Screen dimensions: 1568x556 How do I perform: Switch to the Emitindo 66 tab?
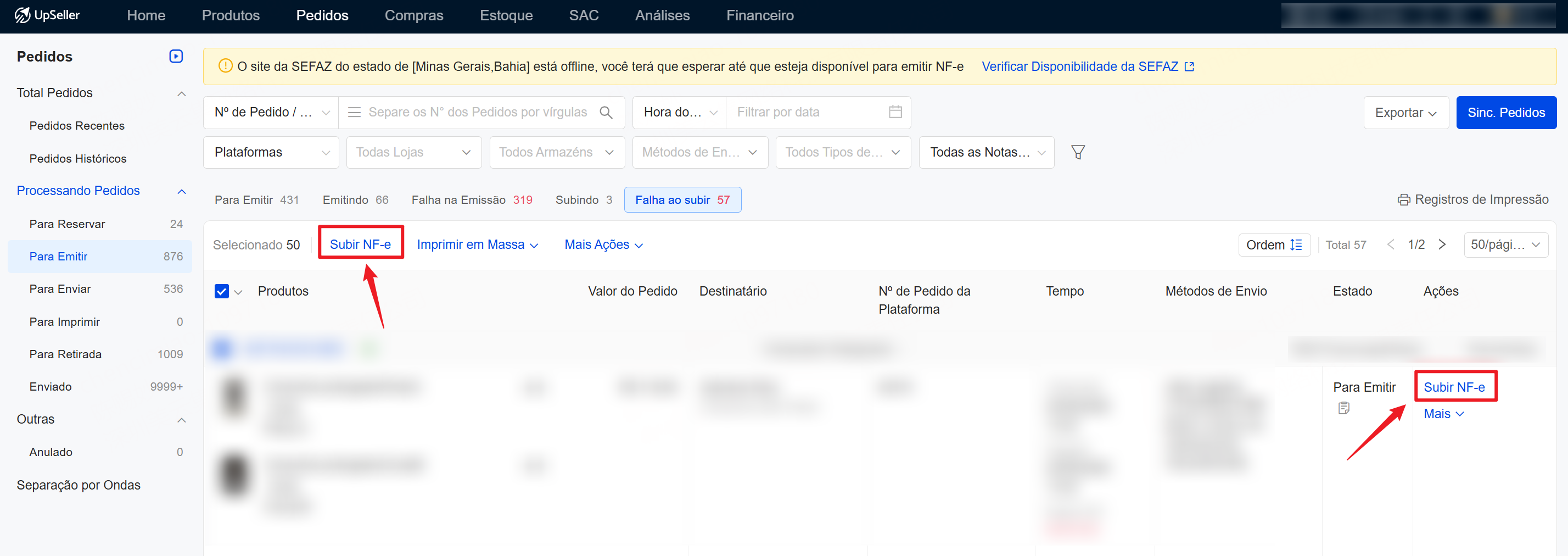355,199
